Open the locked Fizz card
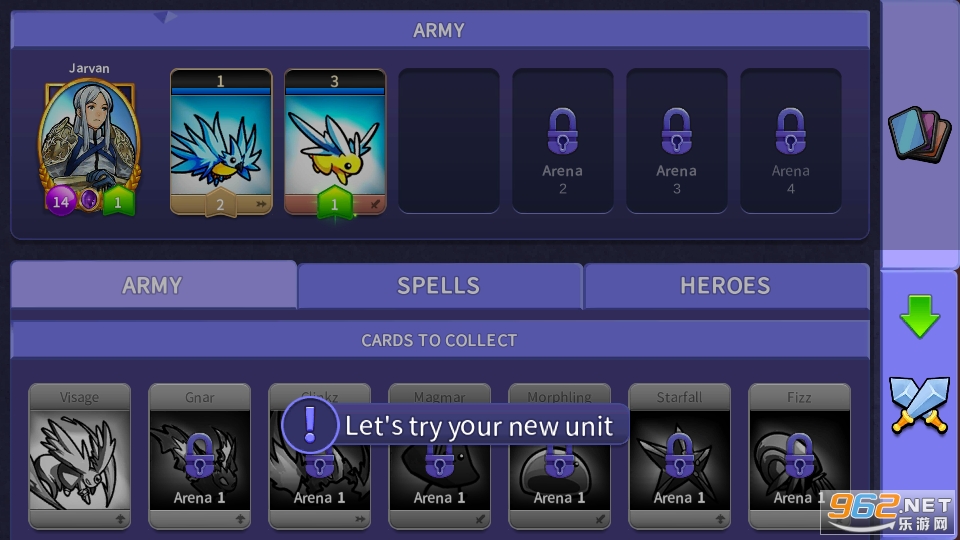This screenshot has width=960, height=540. (800, 456)
